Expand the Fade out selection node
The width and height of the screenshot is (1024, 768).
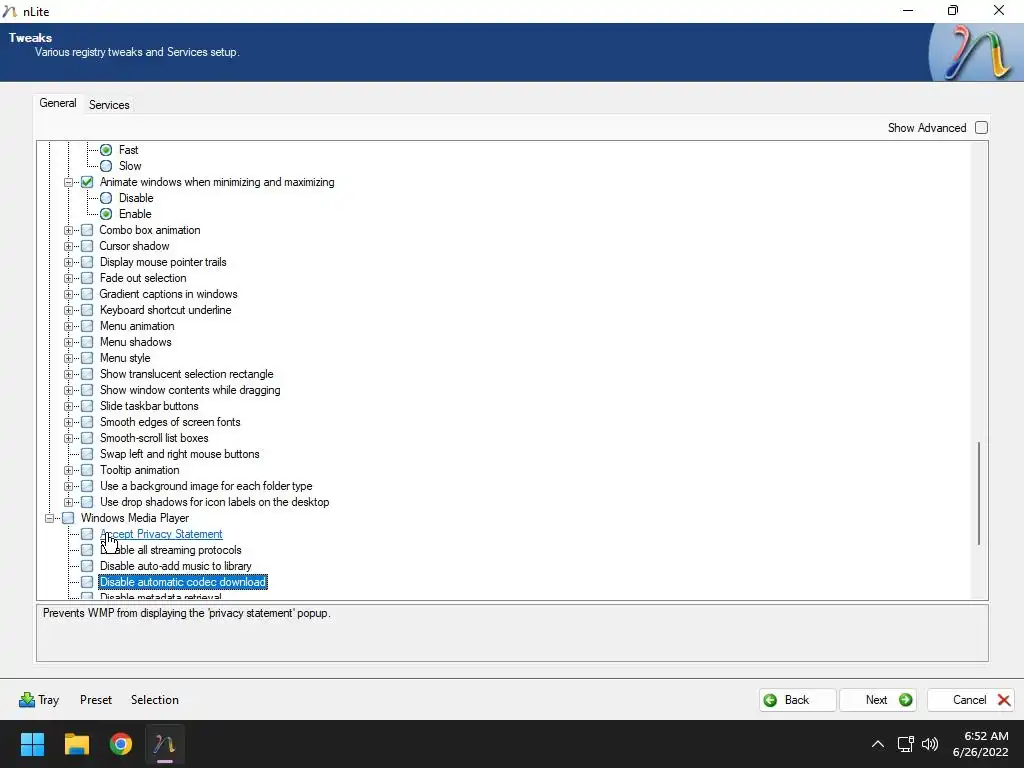68,278
